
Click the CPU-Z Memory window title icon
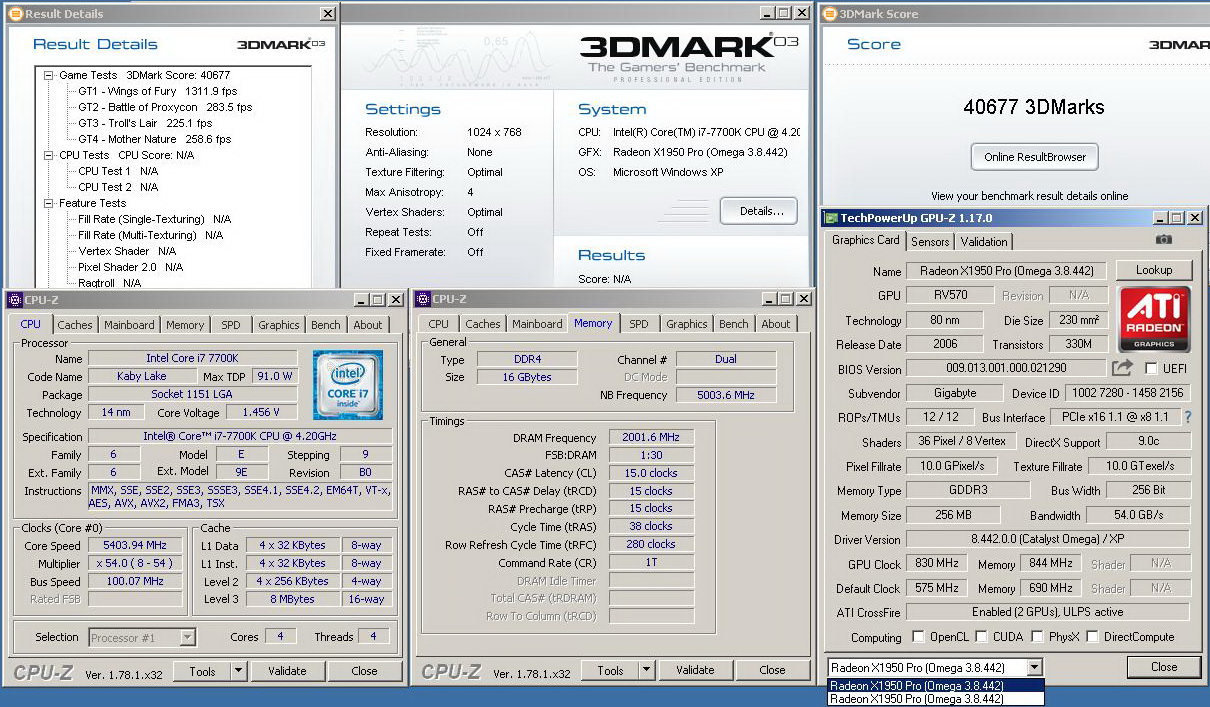tap(423, 298)
